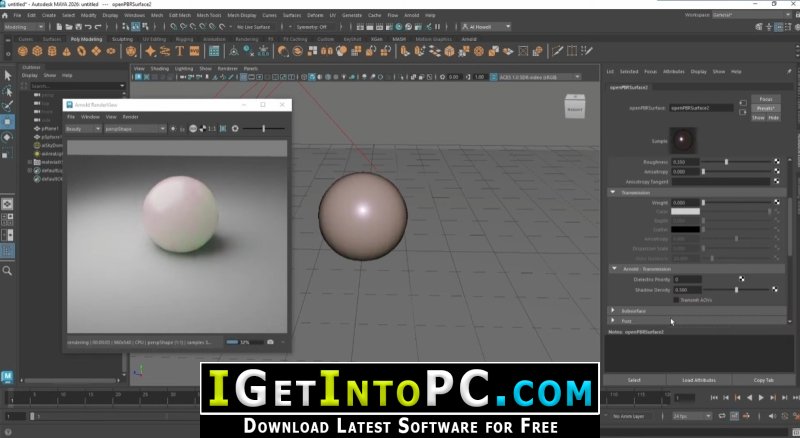
Task: Click the Roughness map checker button
Action: (777, 161)
